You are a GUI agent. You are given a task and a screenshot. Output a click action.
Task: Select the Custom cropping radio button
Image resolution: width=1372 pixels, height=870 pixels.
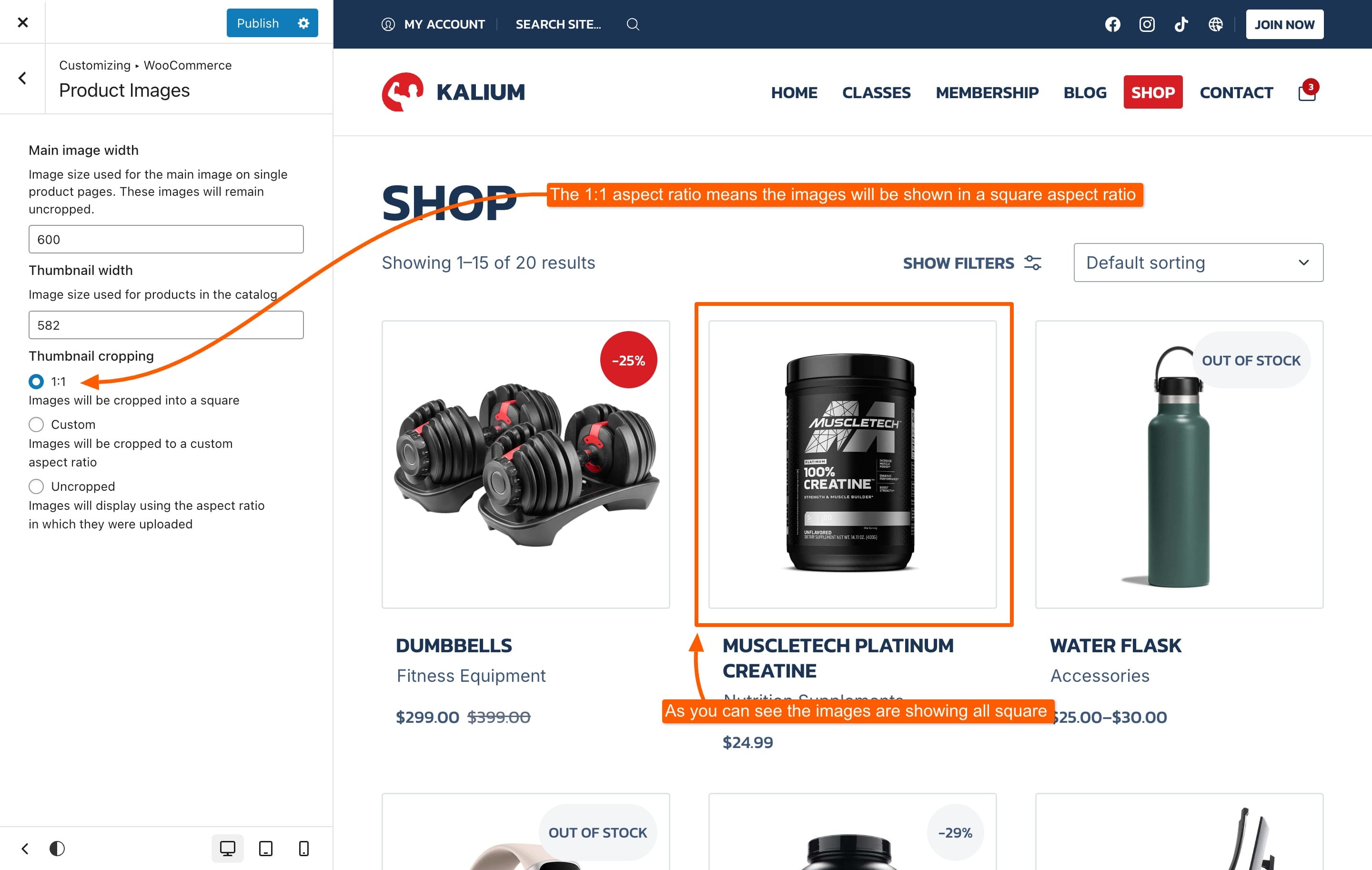point(36,425)
